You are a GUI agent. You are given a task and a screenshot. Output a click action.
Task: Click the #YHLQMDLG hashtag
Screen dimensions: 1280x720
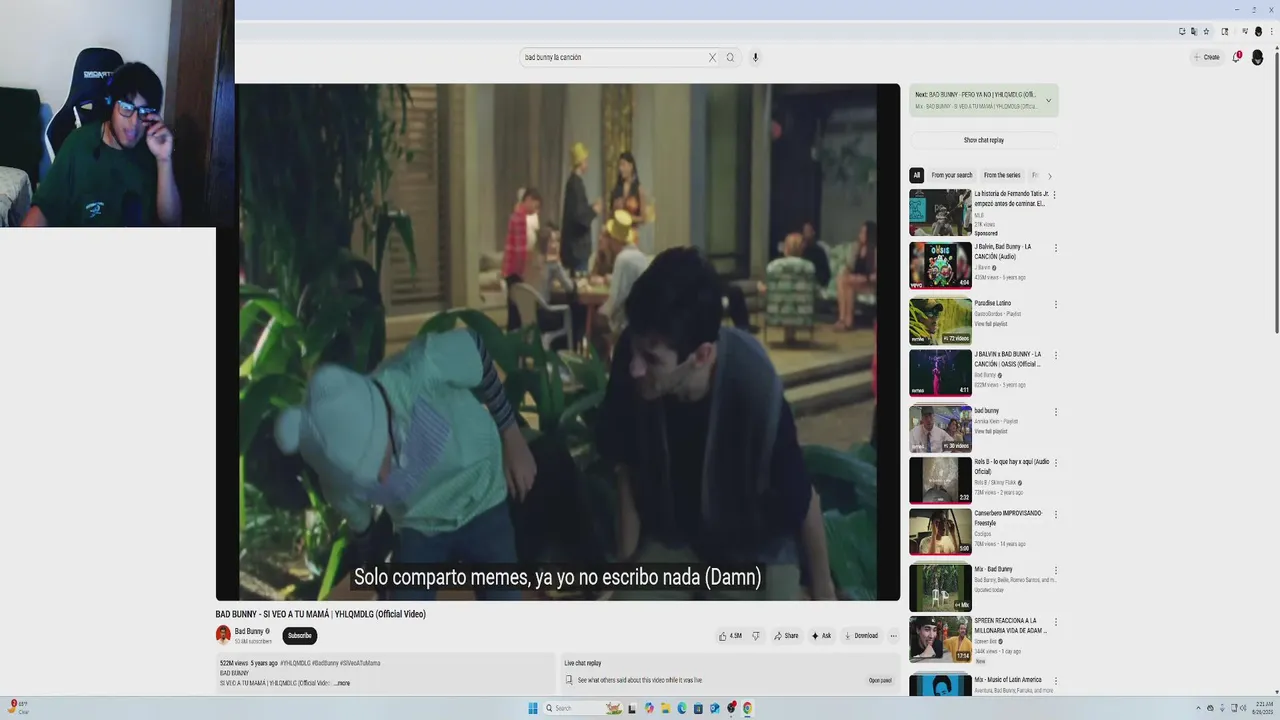[295, 663]
